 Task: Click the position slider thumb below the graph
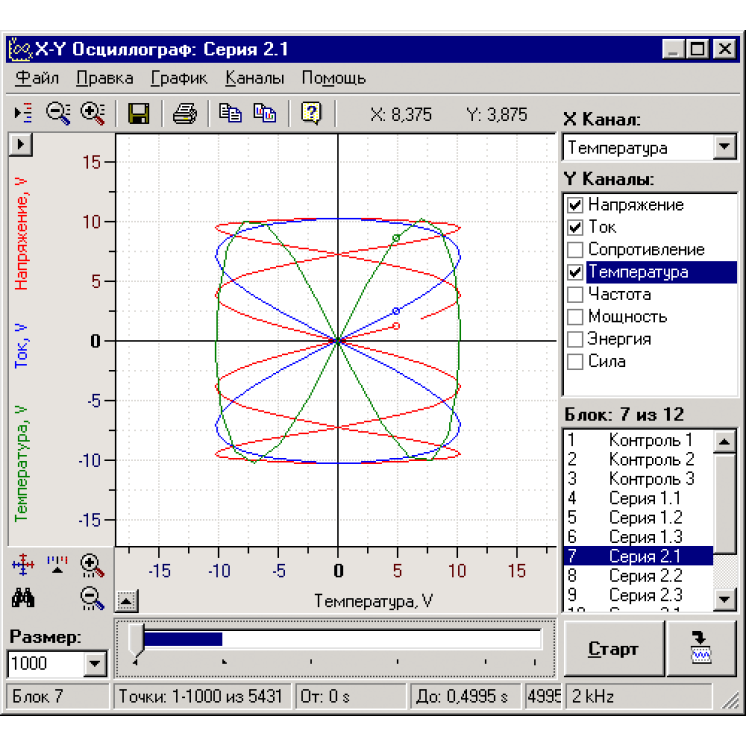click(136, 640)
